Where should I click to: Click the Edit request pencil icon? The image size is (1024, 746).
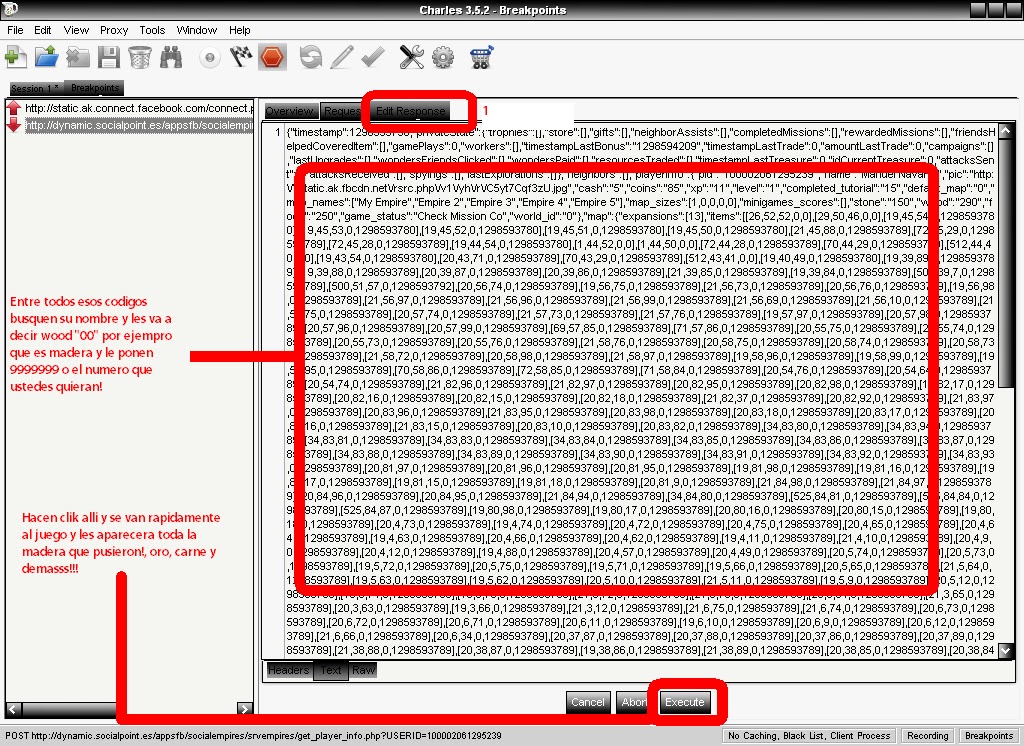[x=342, y=57]
